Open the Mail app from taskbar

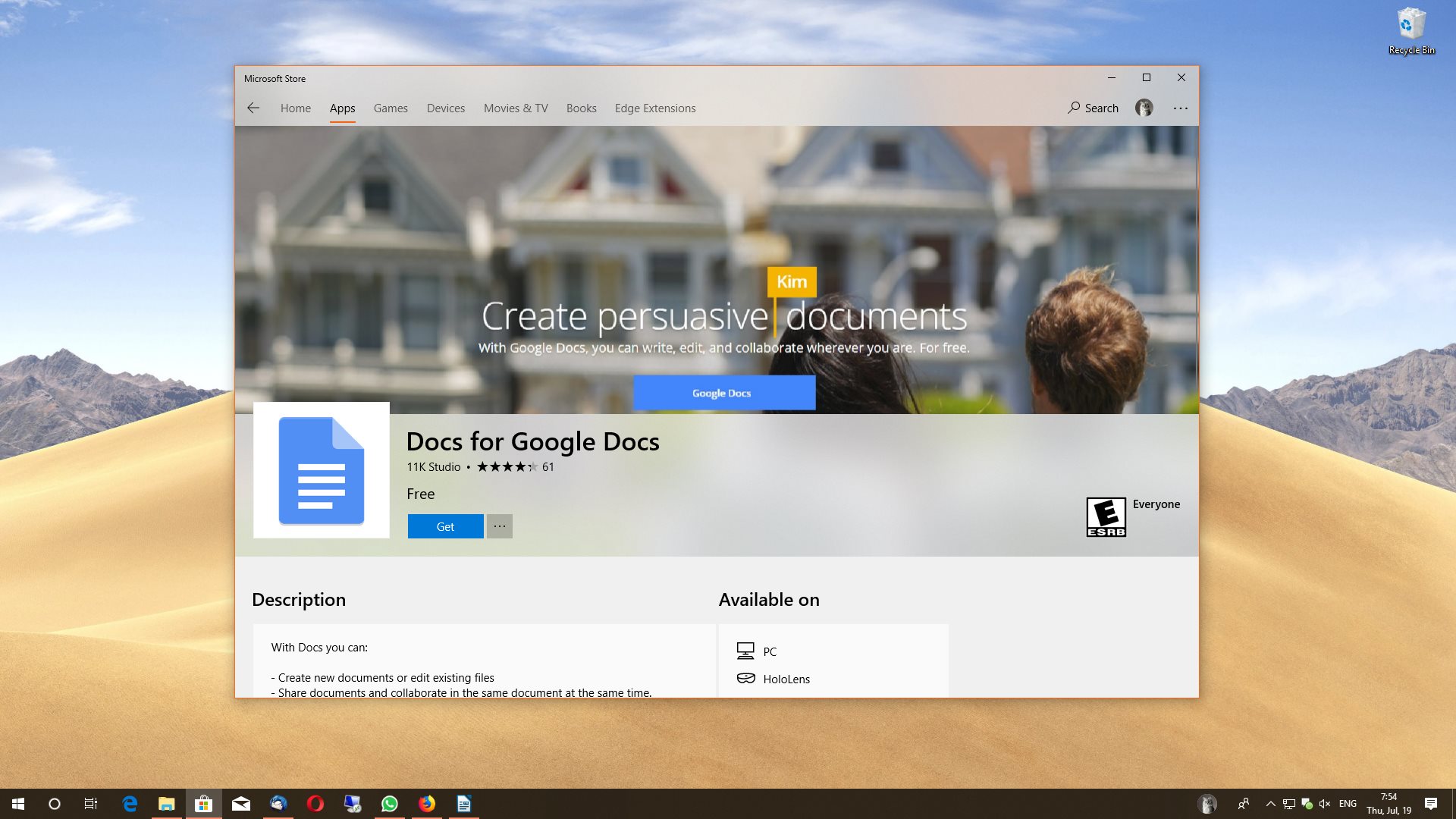coord(240,804)
